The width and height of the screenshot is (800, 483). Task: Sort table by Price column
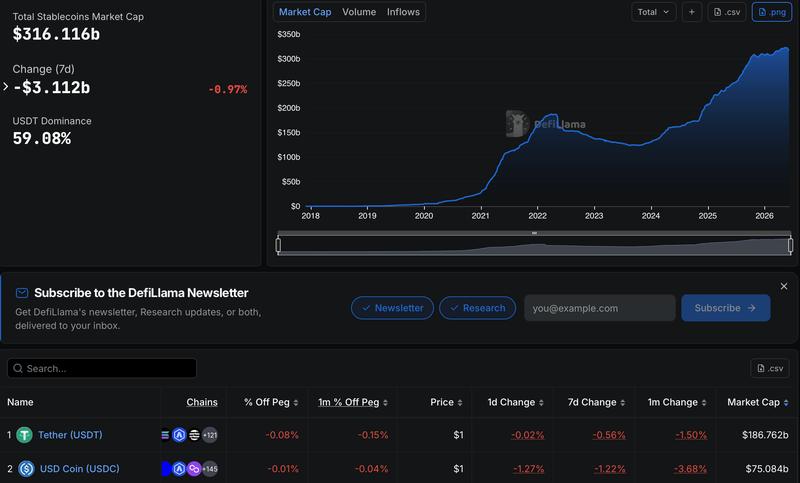(446, 402)
